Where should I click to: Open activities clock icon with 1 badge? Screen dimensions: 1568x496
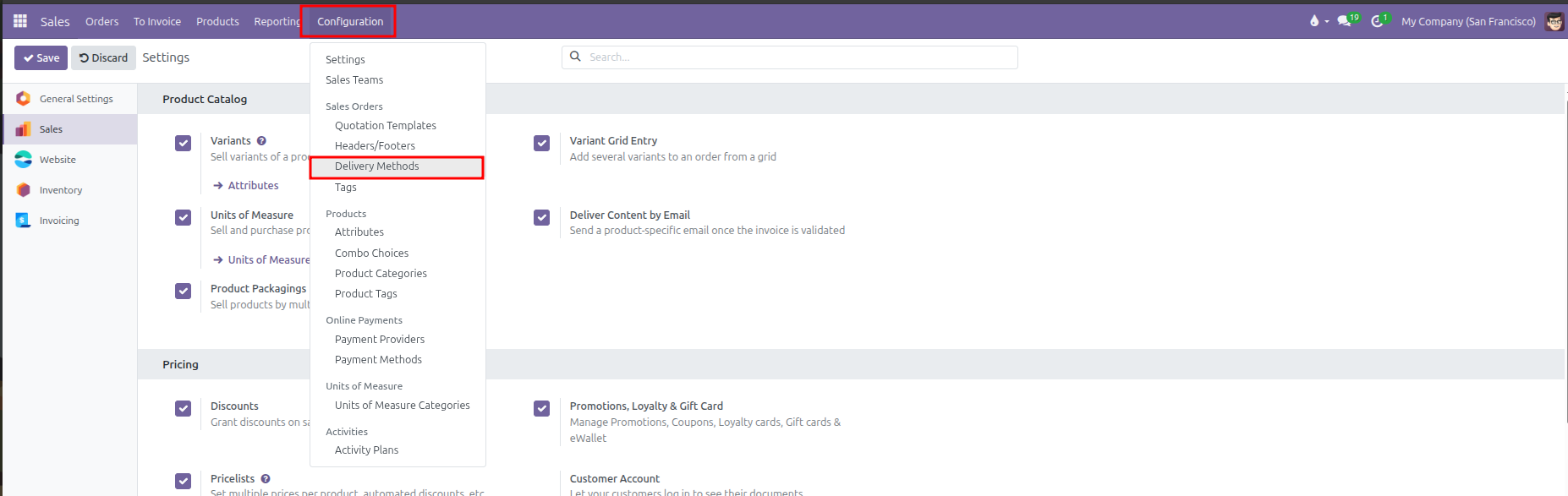(x=1379, y=20)
